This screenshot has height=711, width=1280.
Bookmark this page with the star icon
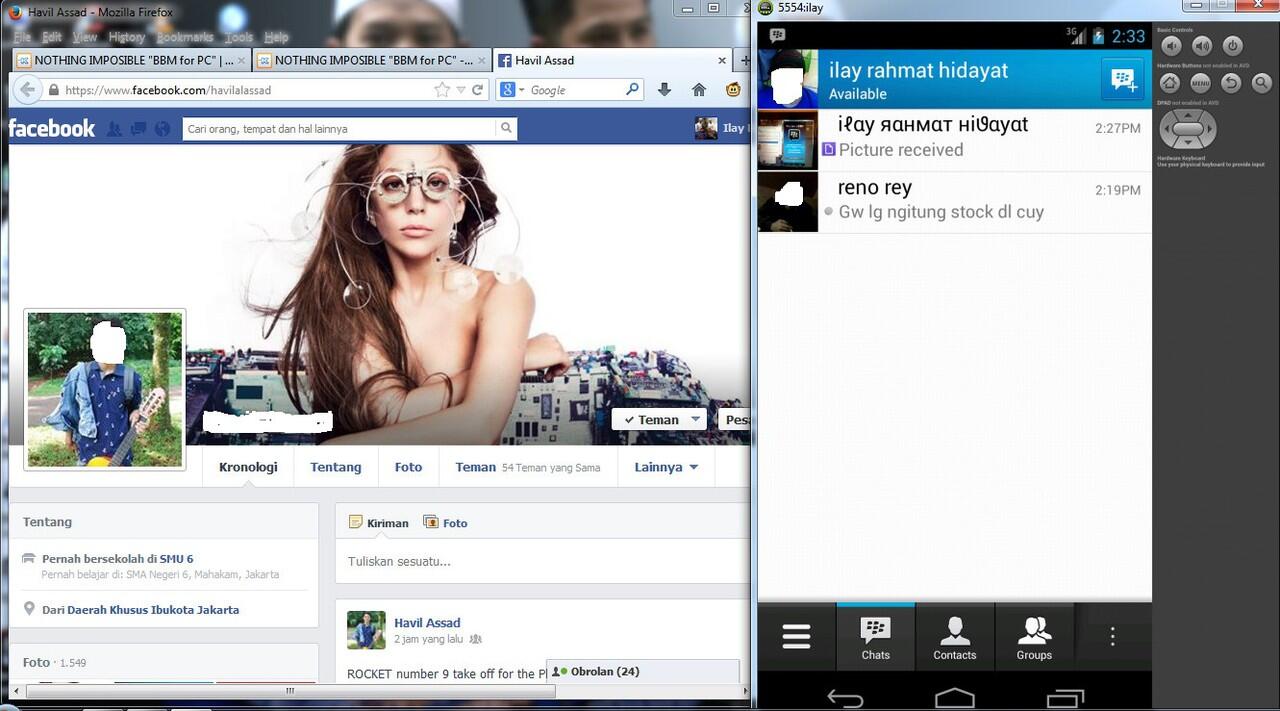point(442,90)
